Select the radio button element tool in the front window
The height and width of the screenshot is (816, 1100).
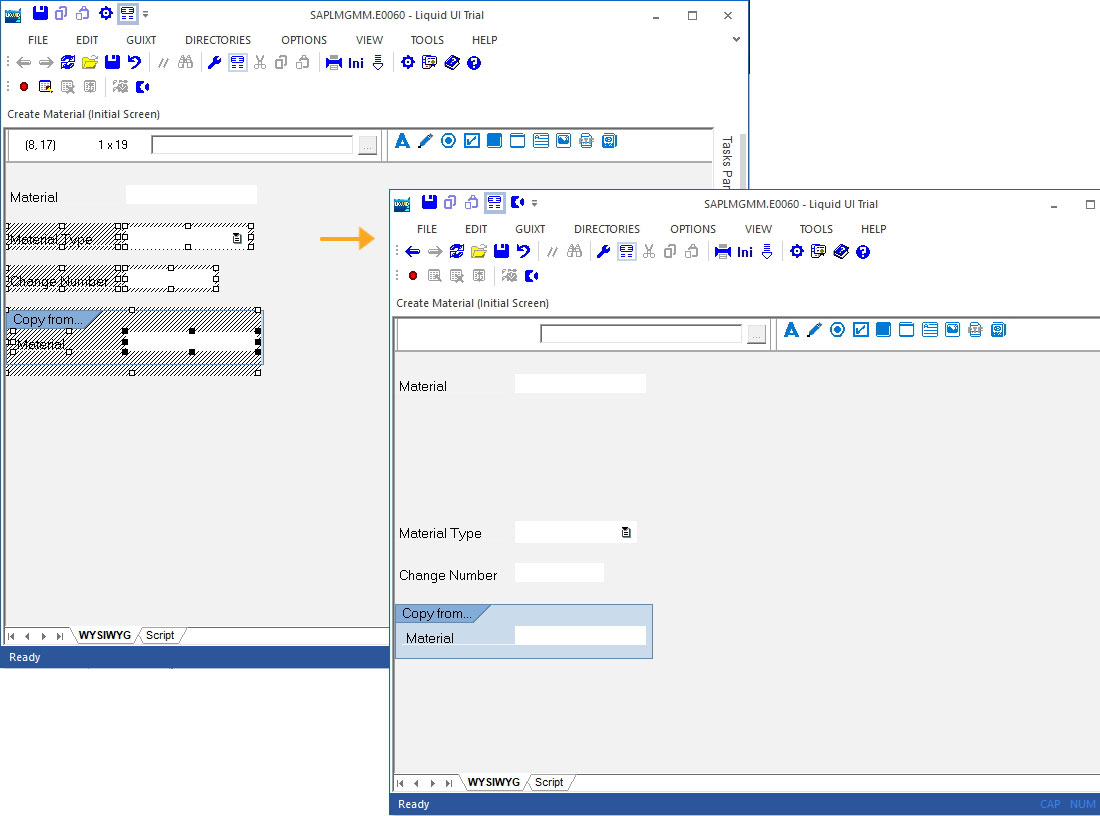(837, 330)
